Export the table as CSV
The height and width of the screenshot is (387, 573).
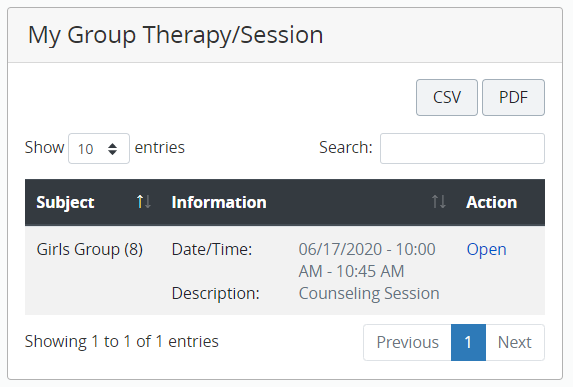(x=447, y=98)
